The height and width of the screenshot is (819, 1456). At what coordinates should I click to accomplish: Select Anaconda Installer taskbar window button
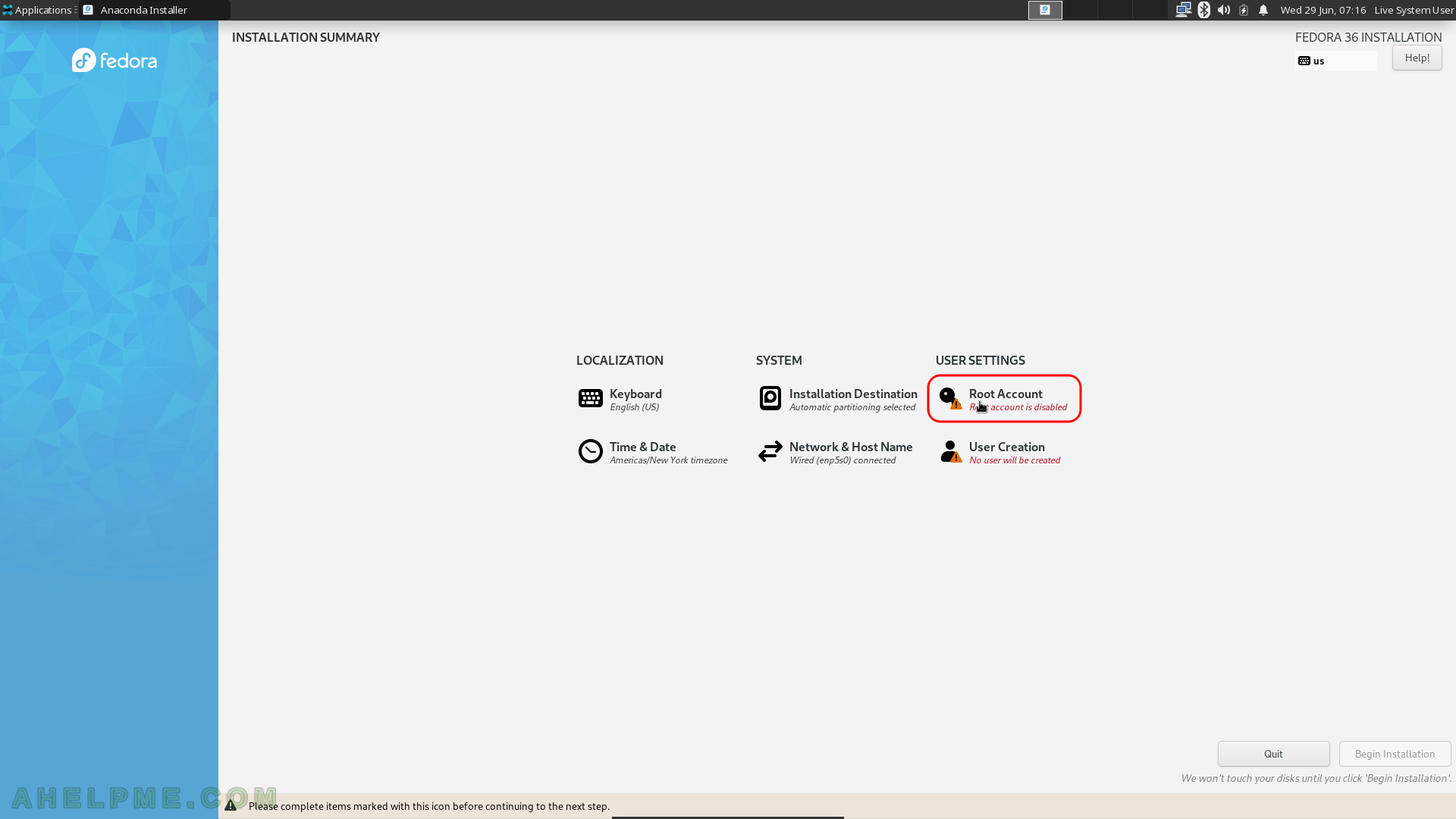click(155, 10)
